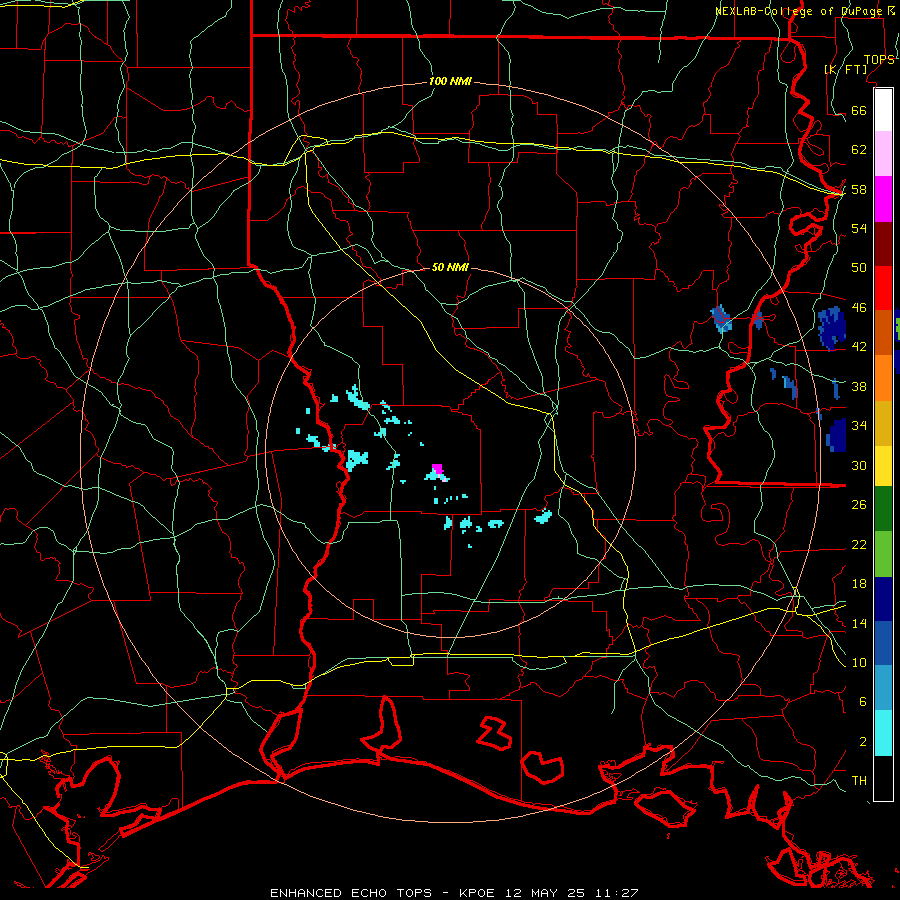
Task: Click the medium blue 18 kft swatch
Action: coord(883,643)
